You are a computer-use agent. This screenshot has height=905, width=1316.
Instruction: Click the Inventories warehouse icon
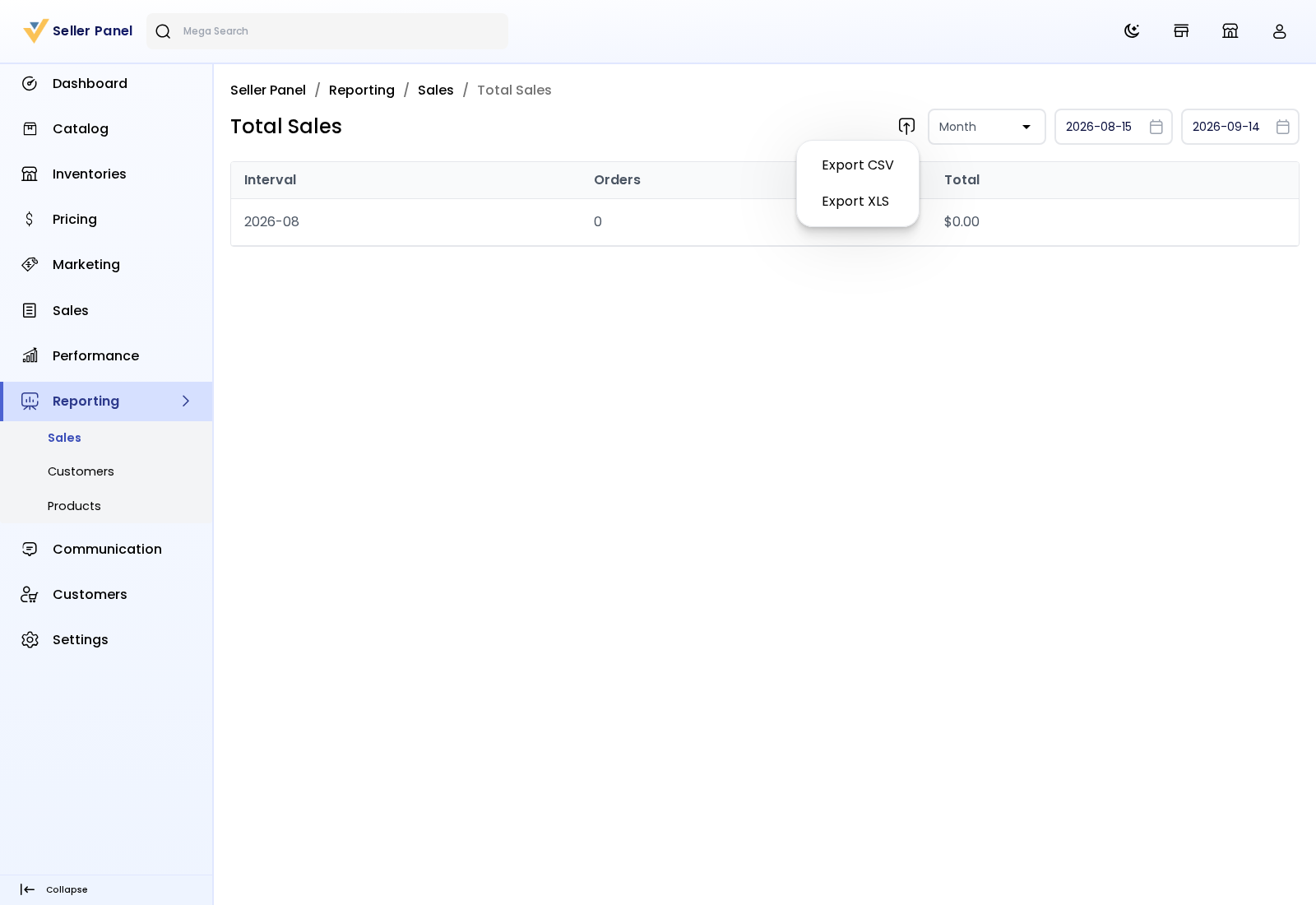(x=30, y=174)
